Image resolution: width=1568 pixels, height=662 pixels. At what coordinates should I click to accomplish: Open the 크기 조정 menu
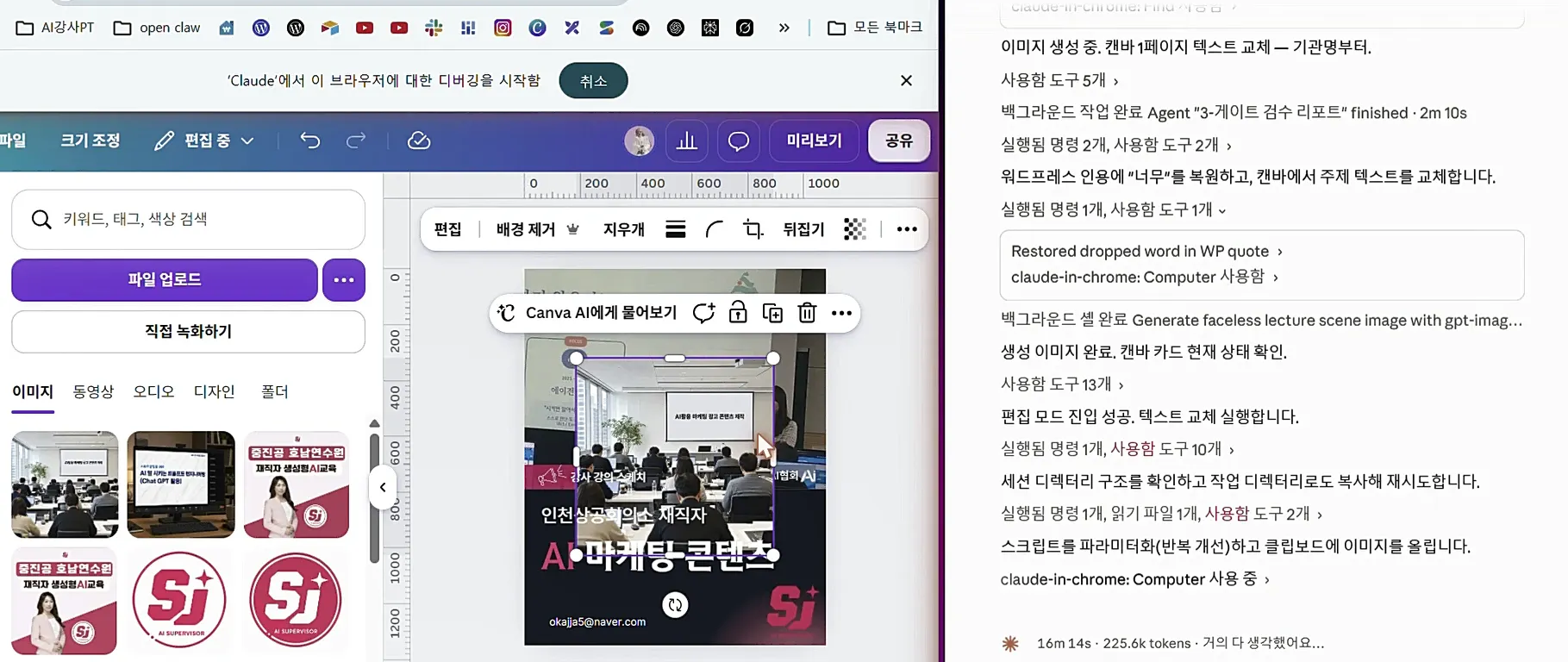tap(91, 141)
